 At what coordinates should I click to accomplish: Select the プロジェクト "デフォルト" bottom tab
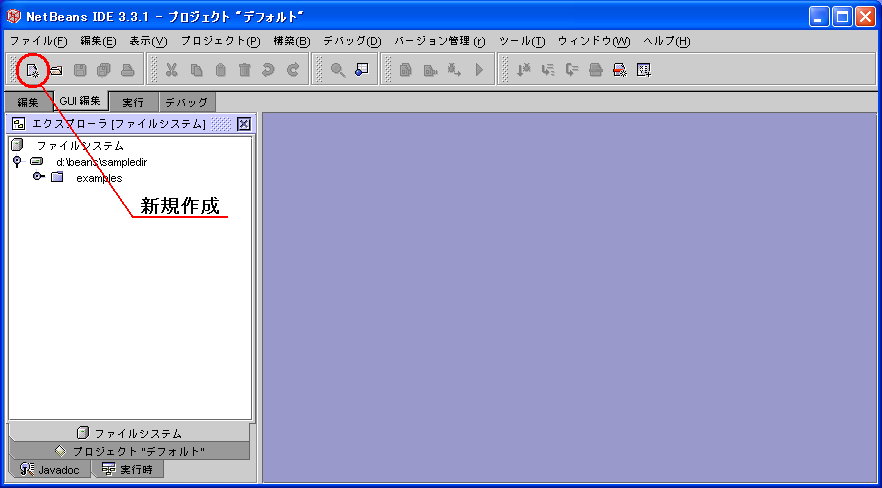coord(129,451)
